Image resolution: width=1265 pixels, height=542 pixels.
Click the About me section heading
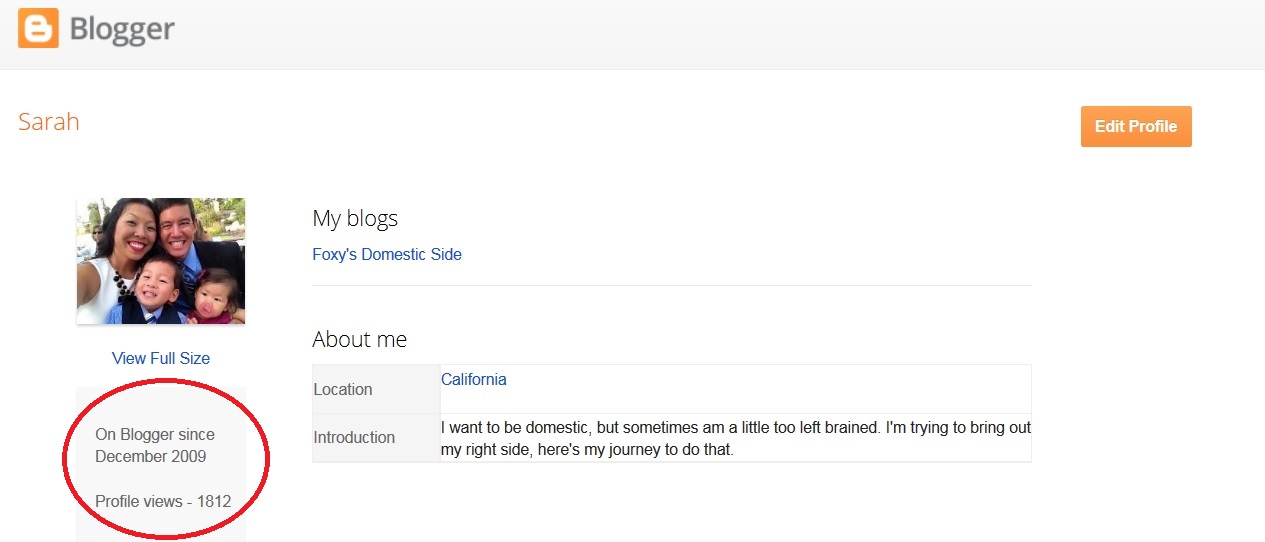360,339
